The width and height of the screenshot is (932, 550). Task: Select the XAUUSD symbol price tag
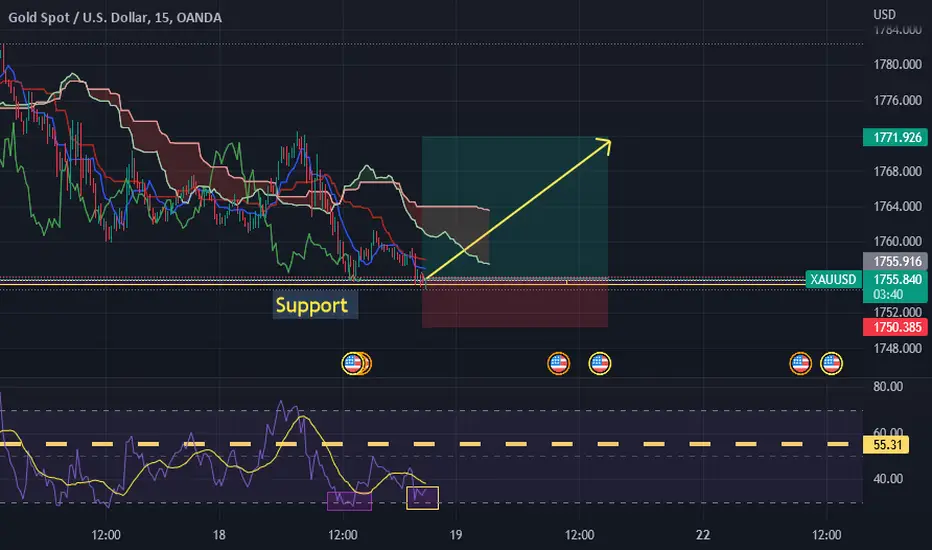click(833, 279)
